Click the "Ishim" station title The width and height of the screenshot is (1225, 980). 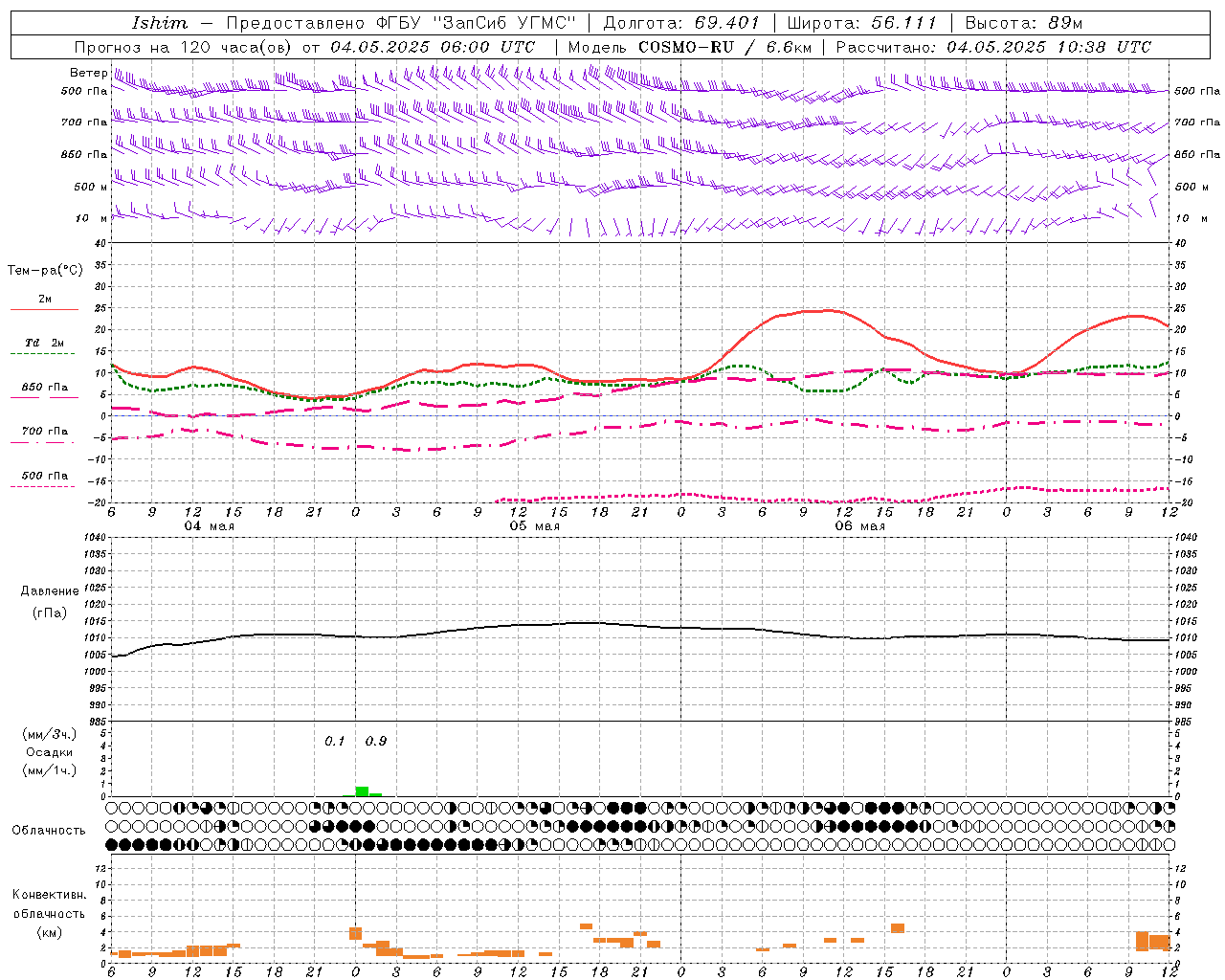tap(160, 23)
